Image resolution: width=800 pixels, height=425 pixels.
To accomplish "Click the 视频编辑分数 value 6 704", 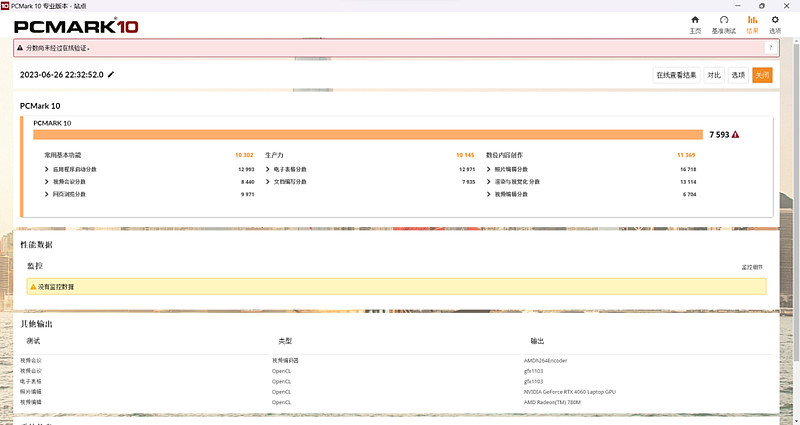I will (x=689, y=194).
